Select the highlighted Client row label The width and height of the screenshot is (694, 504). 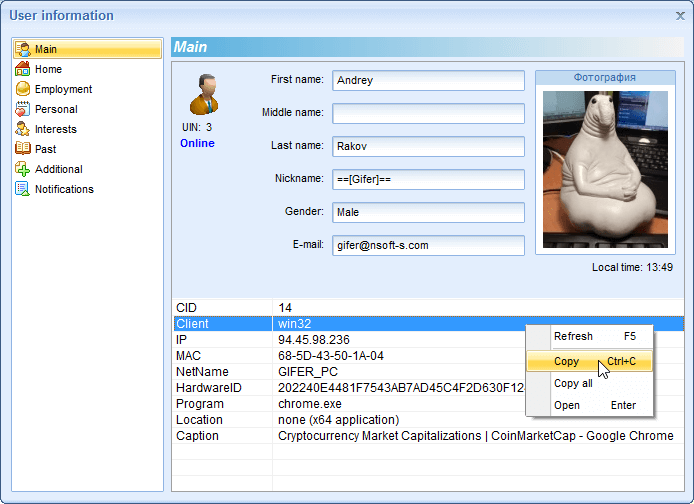[192, 323]
